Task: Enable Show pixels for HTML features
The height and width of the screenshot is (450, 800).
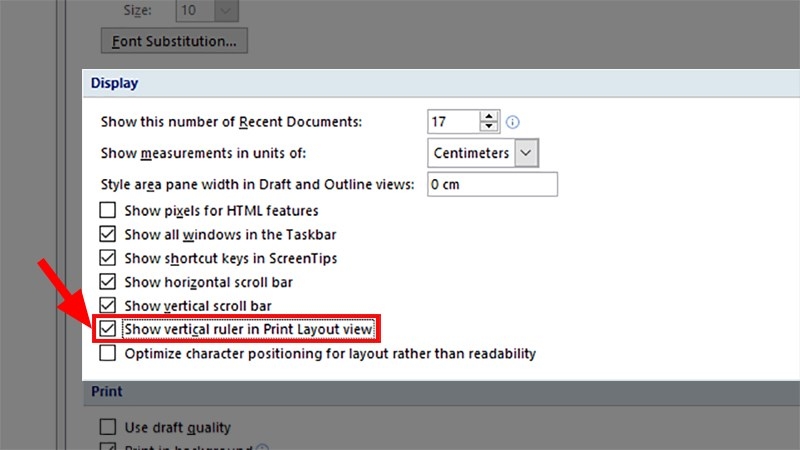Action: [x=107, y=211]
